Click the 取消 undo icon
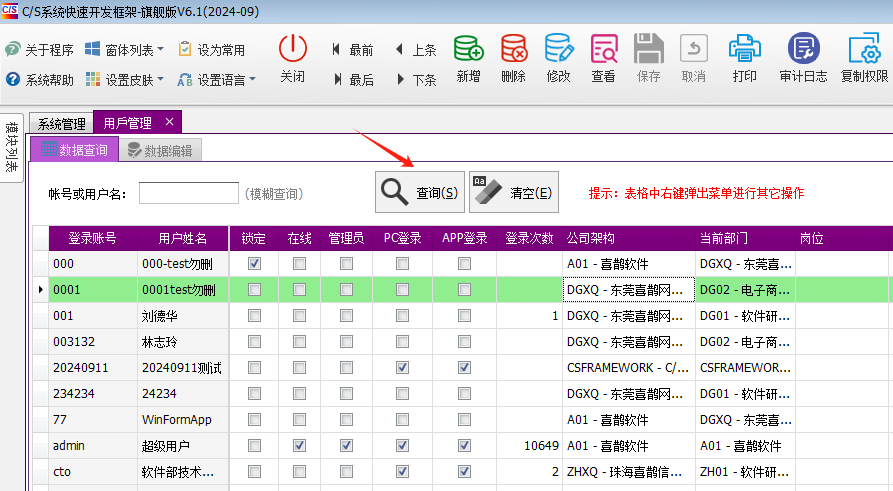893x491 pixels. point(694,49)
